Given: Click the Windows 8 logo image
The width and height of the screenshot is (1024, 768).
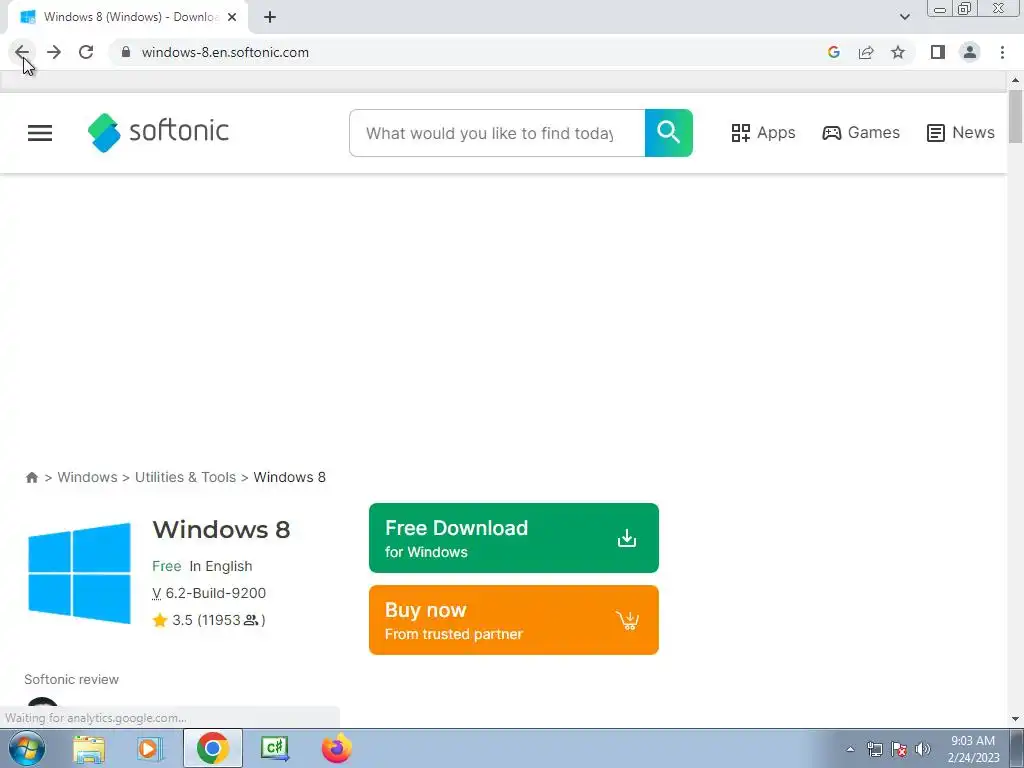Looking at the screenshot, I should click(x=79, y=573).
